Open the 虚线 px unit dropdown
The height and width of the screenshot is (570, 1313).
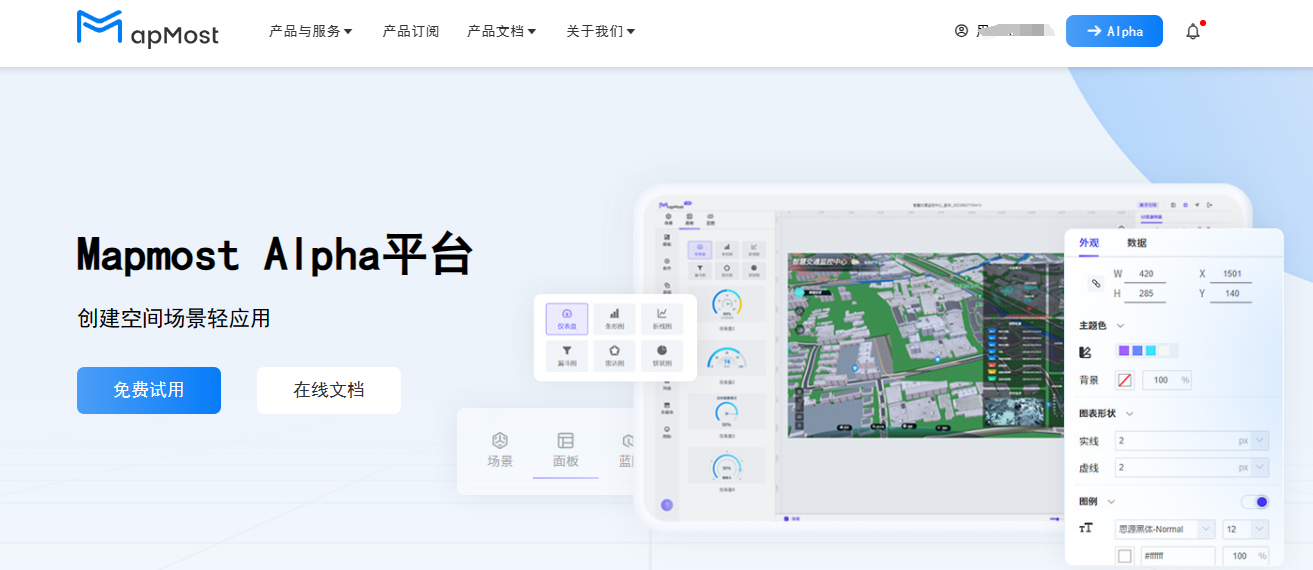[x=1259, y=467]
